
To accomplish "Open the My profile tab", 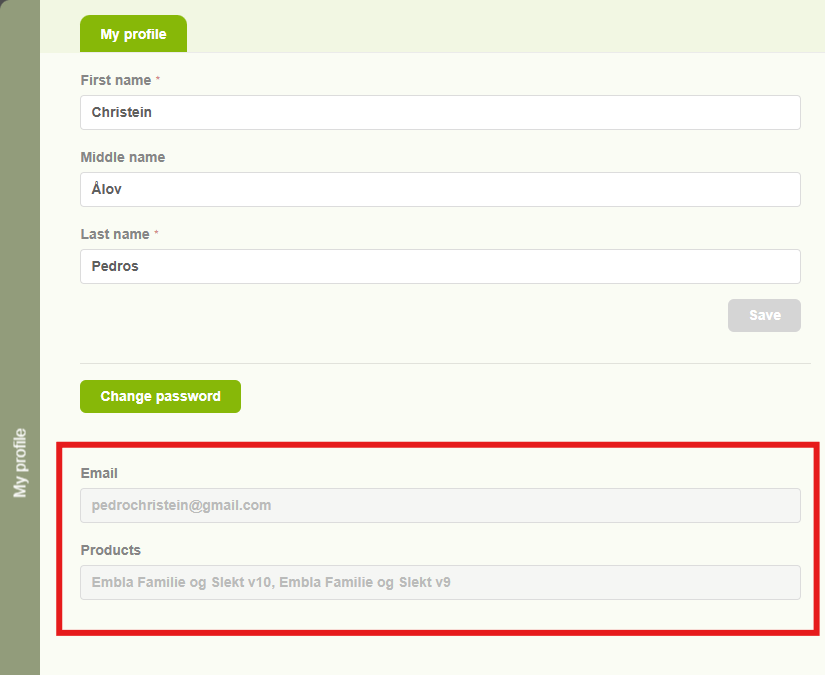I will pyautogui.click(x=133, y=34).
